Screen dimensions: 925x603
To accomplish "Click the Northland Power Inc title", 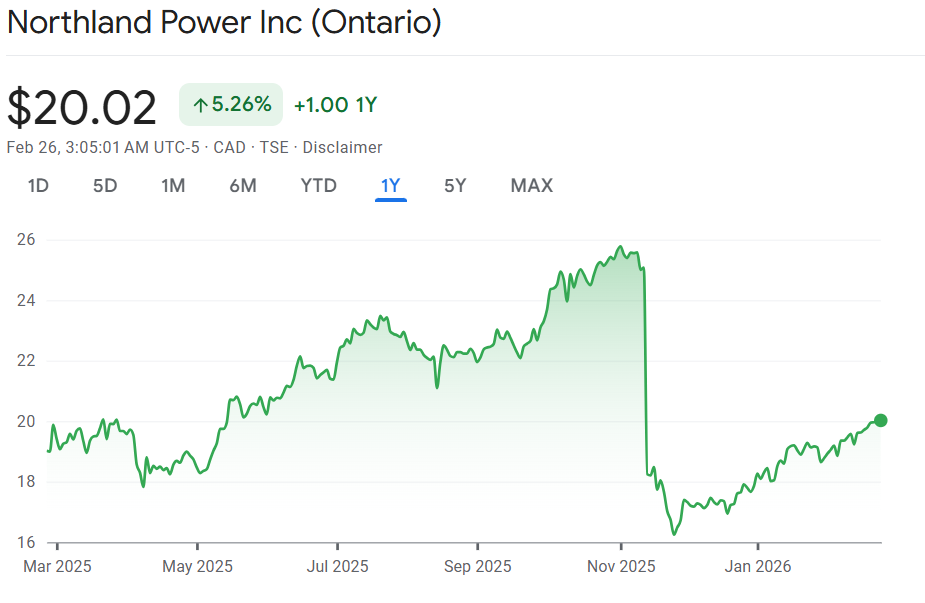I will [x=224, y=23].
